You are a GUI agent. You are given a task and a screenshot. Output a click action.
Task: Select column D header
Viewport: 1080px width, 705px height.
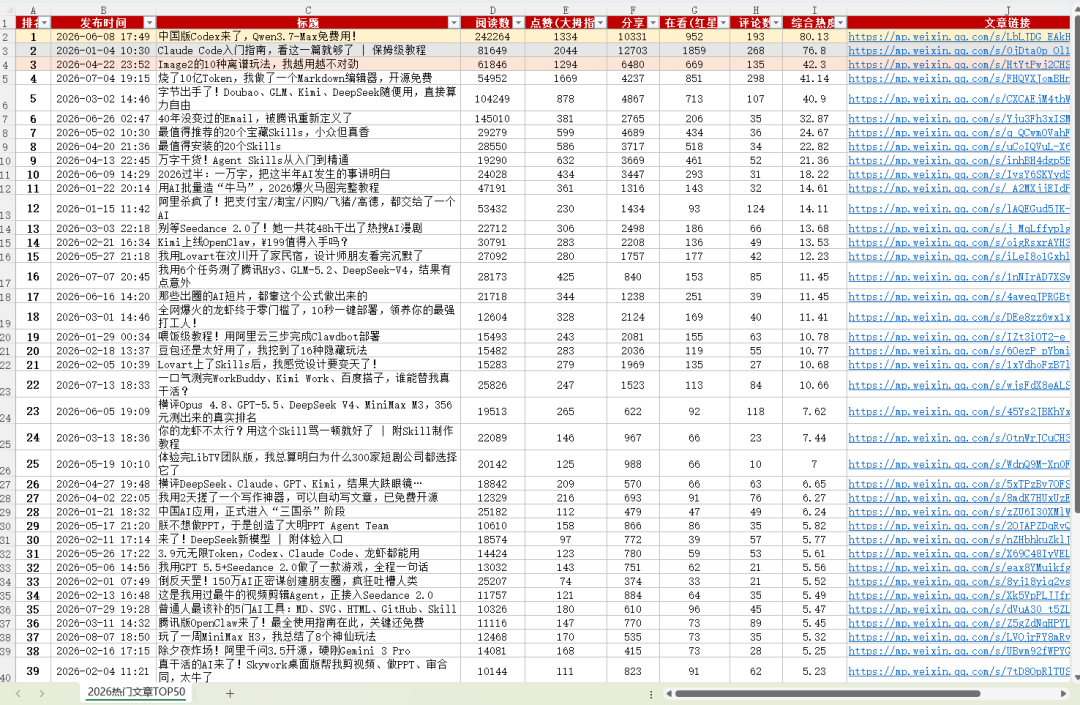coord(492,10)
